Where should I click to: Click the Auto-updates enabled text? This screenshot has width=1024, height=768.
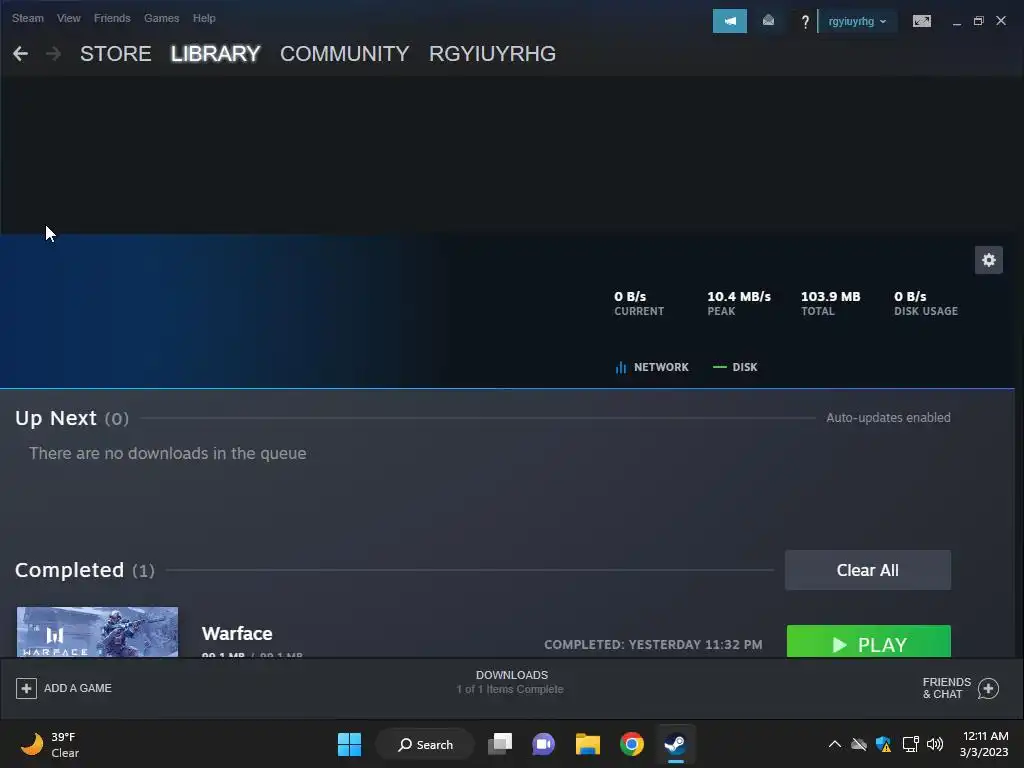pos(888,418)
